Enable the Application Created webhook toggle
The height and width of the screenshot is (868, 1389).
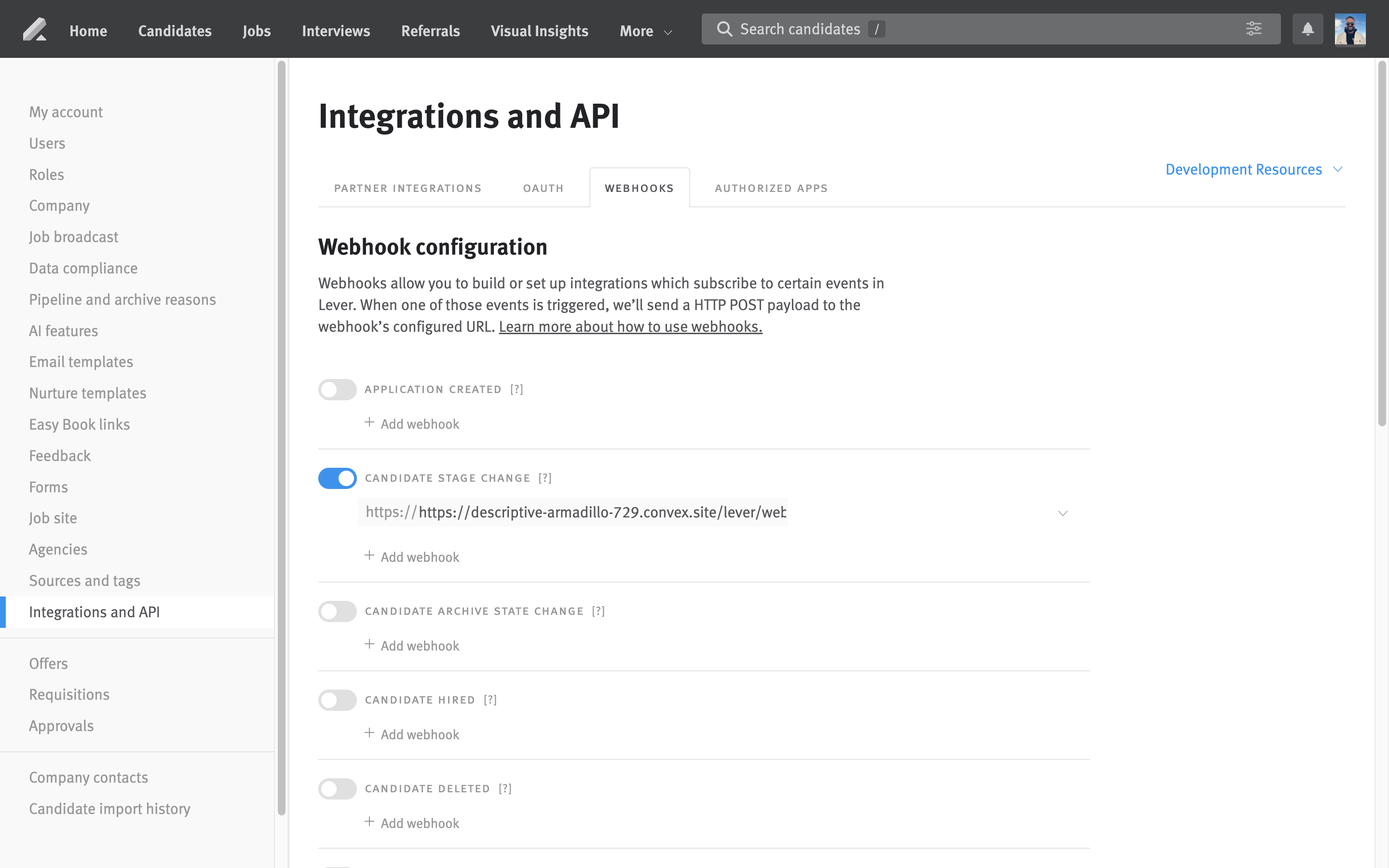pos(338,390)
